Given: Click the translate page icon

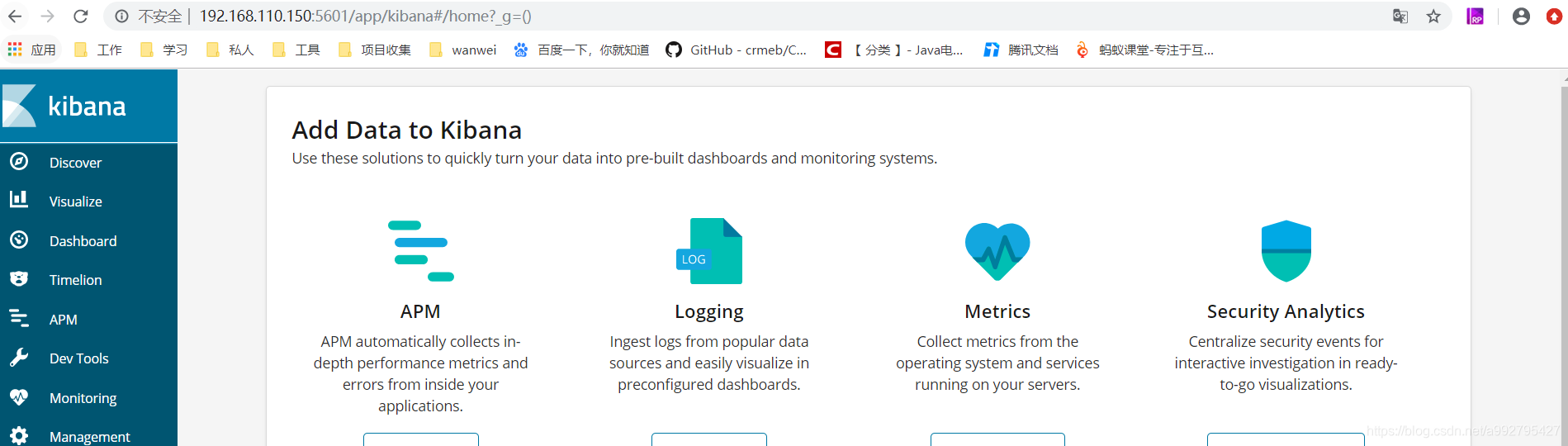Looking at the screenshot, I should (1400, 17).
